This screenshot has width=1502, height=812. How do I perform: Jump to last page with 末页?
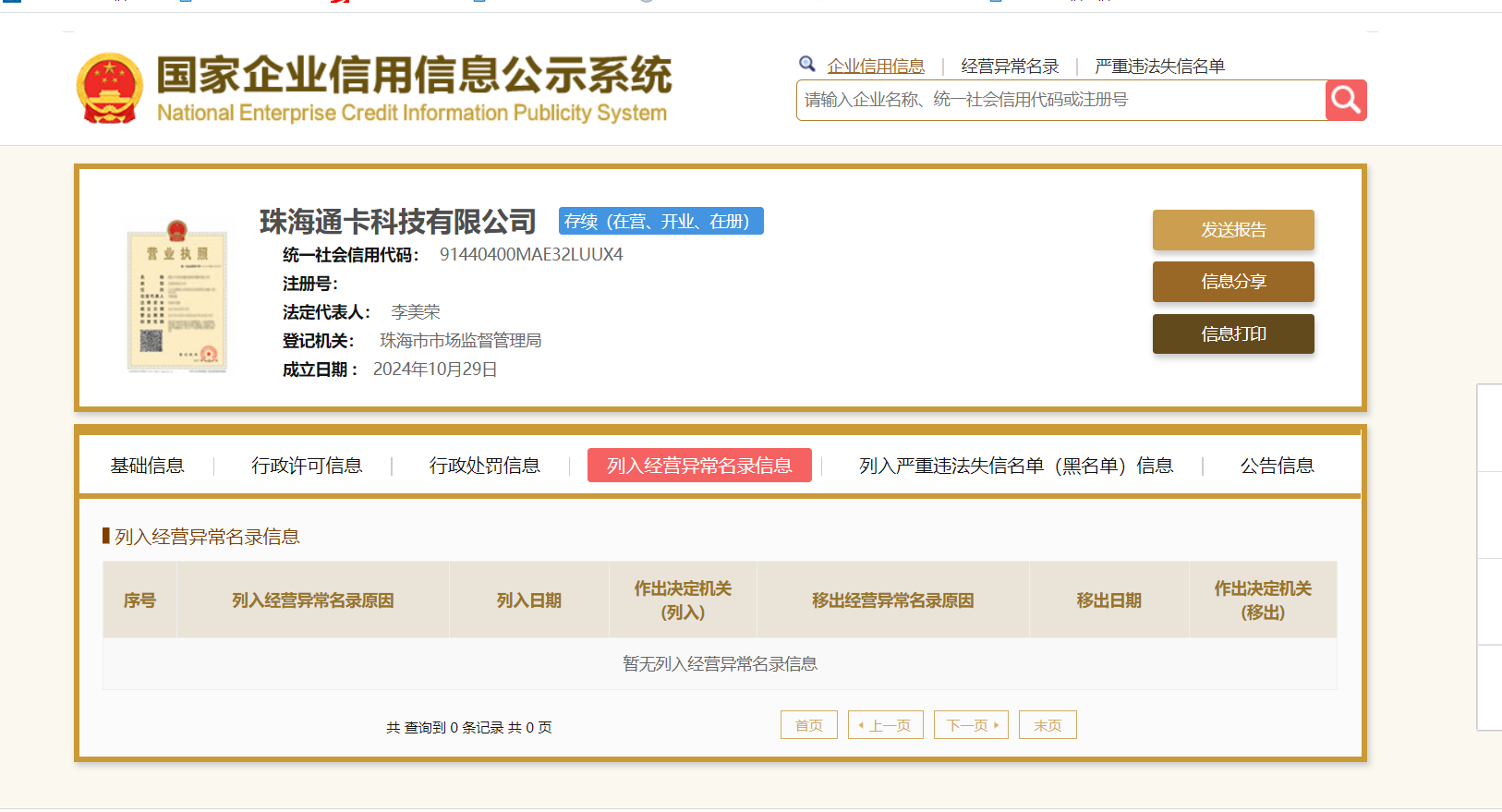click(1048, 725)
